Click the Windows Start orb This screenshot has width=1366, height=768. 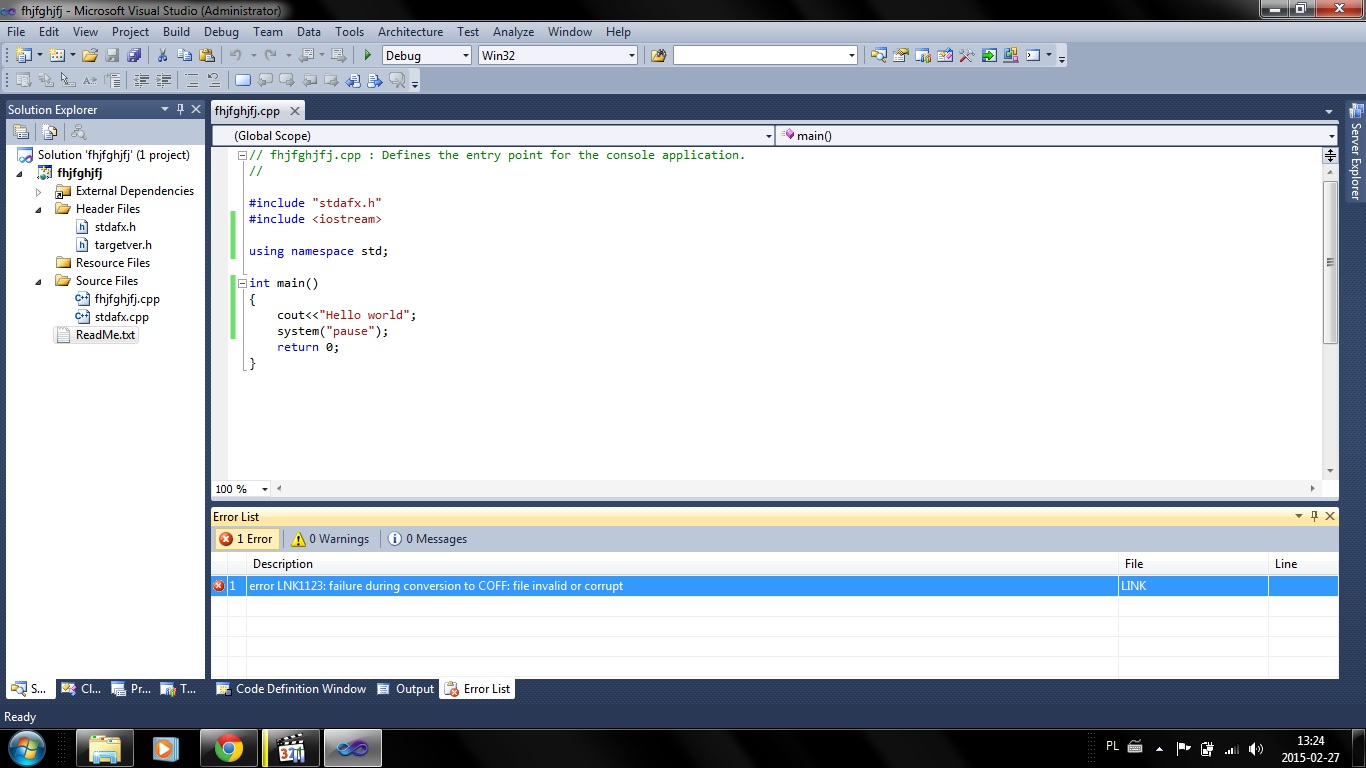click(26, 748)
